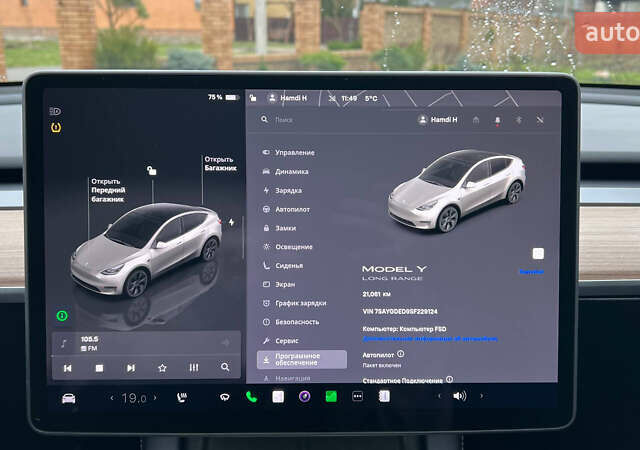Image resolution: width=640 pixels, height=450 pixels.
Task: Tap the blue vehicle name link
Action: [531, 272]
